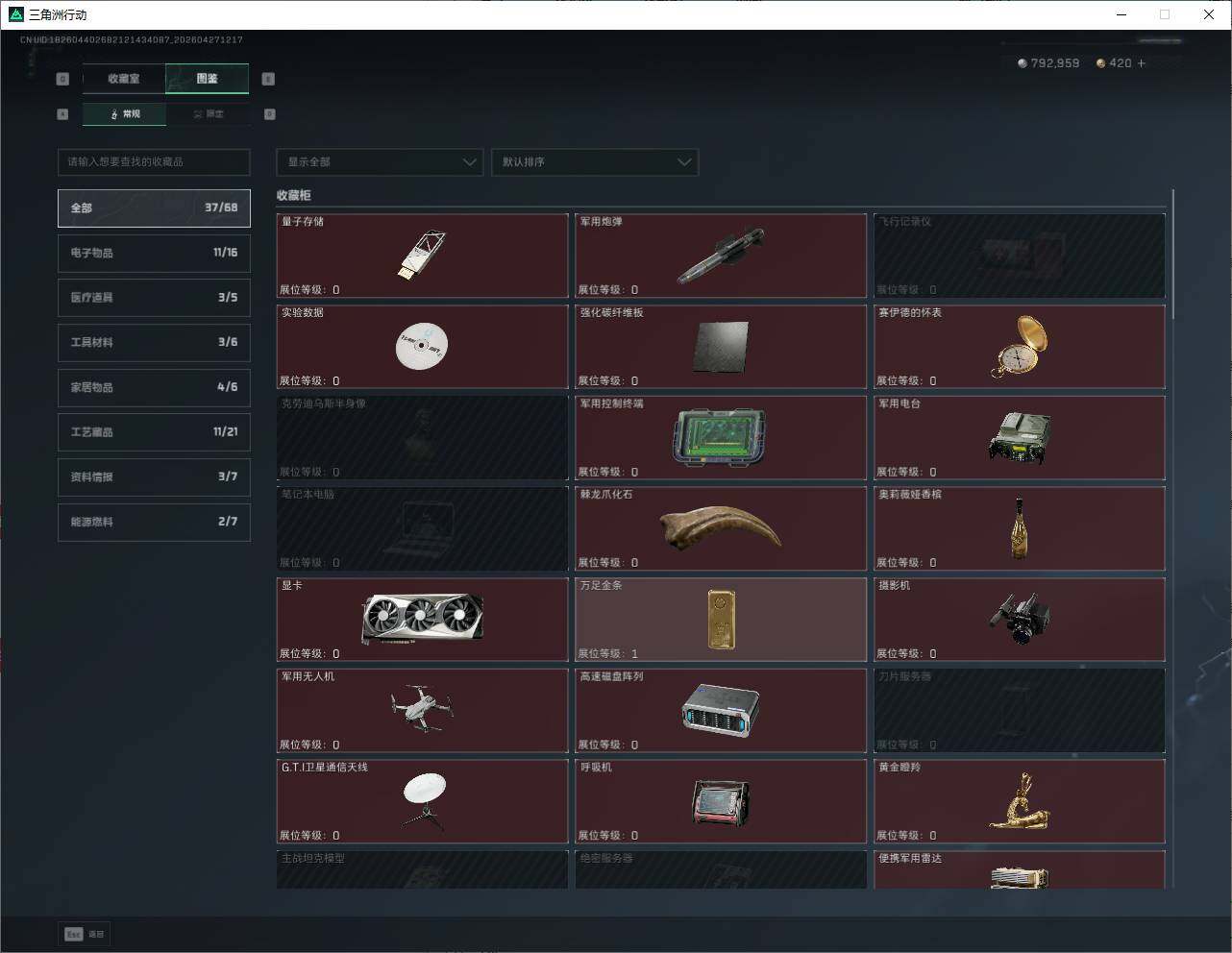Screen dimensions: 1232x953
Task: Open the locked 飞行记录仪 entry
Action: [1020, 256]
